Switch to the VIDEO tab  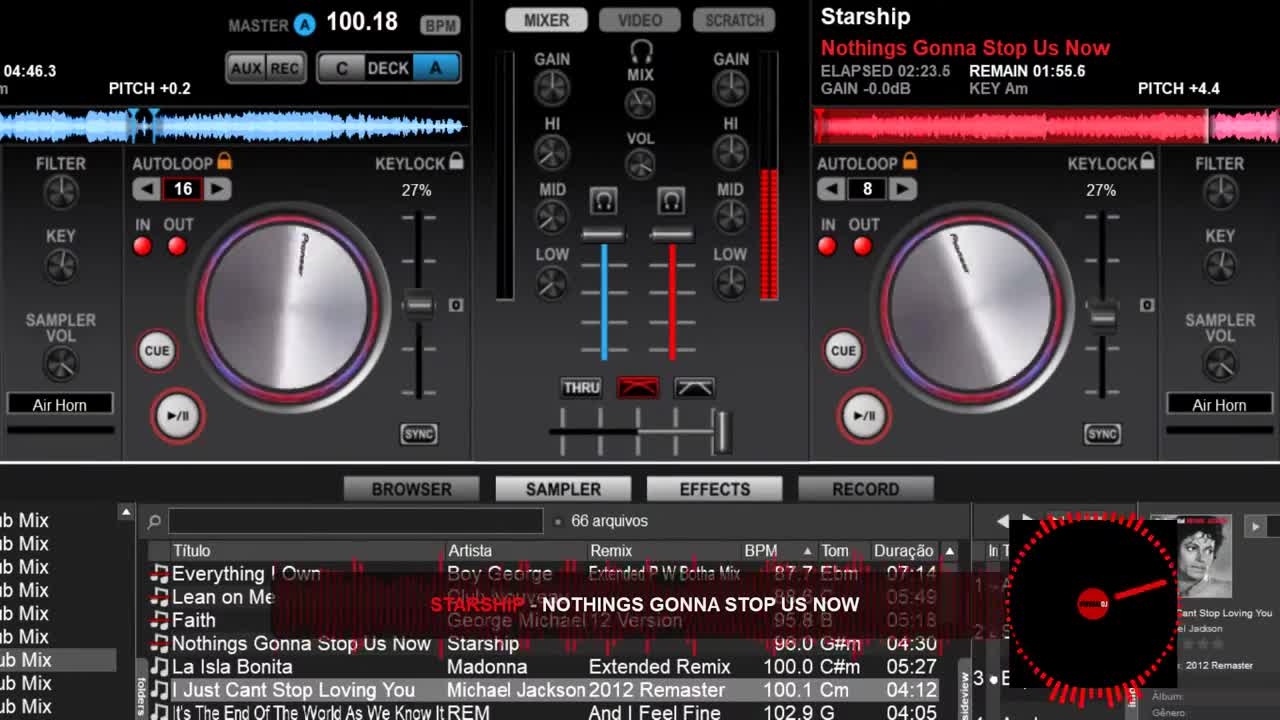(640, 20)
